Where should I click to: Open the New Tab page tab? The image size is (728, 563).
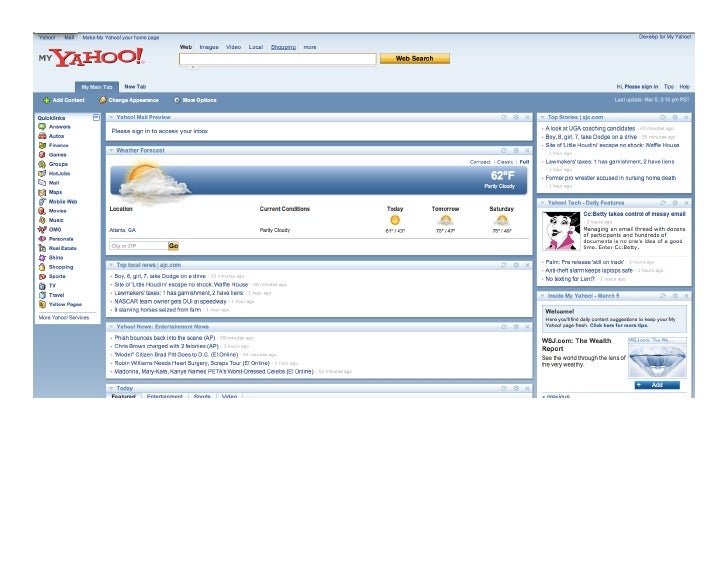135,87
